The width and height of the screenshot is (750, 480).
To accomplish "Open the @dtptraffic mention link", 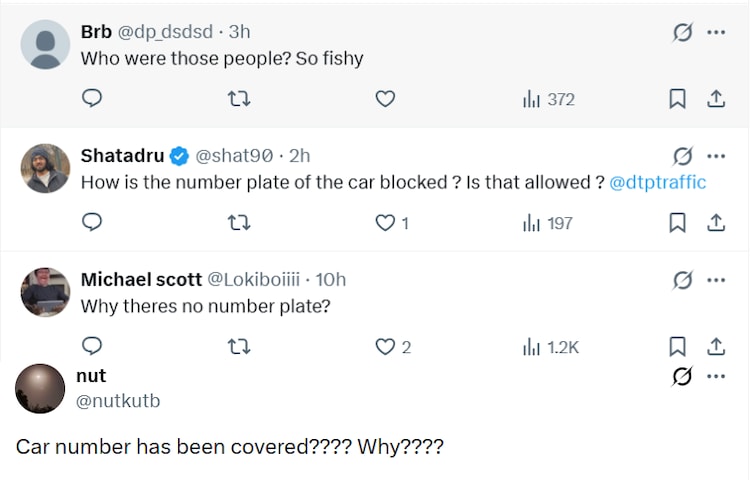I will coord(658,182).
